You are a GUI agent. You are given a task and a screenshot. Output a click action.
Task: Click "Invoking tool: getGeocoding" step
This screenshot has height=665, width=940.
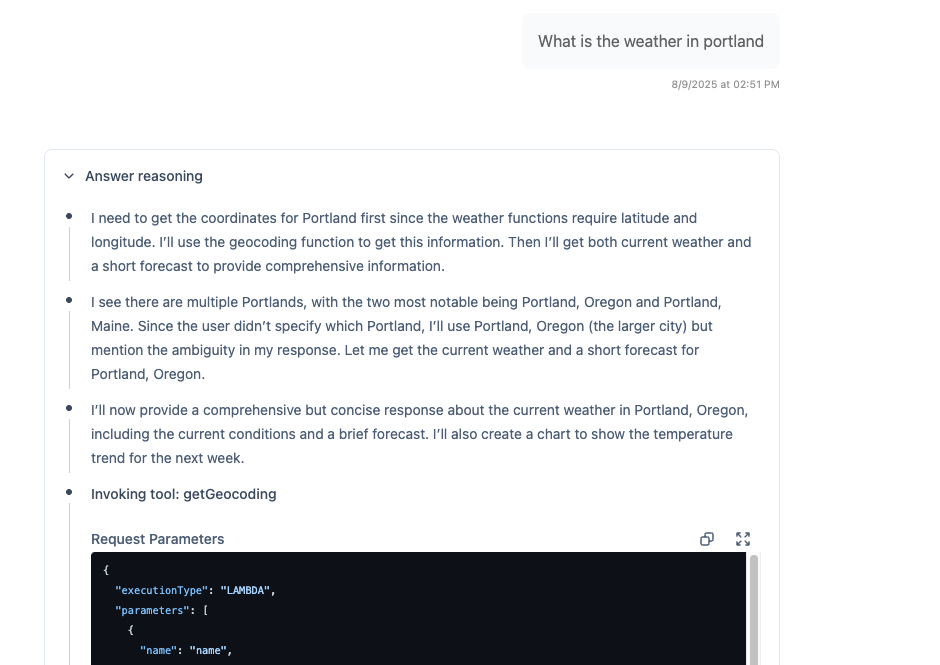click(184, 494)
